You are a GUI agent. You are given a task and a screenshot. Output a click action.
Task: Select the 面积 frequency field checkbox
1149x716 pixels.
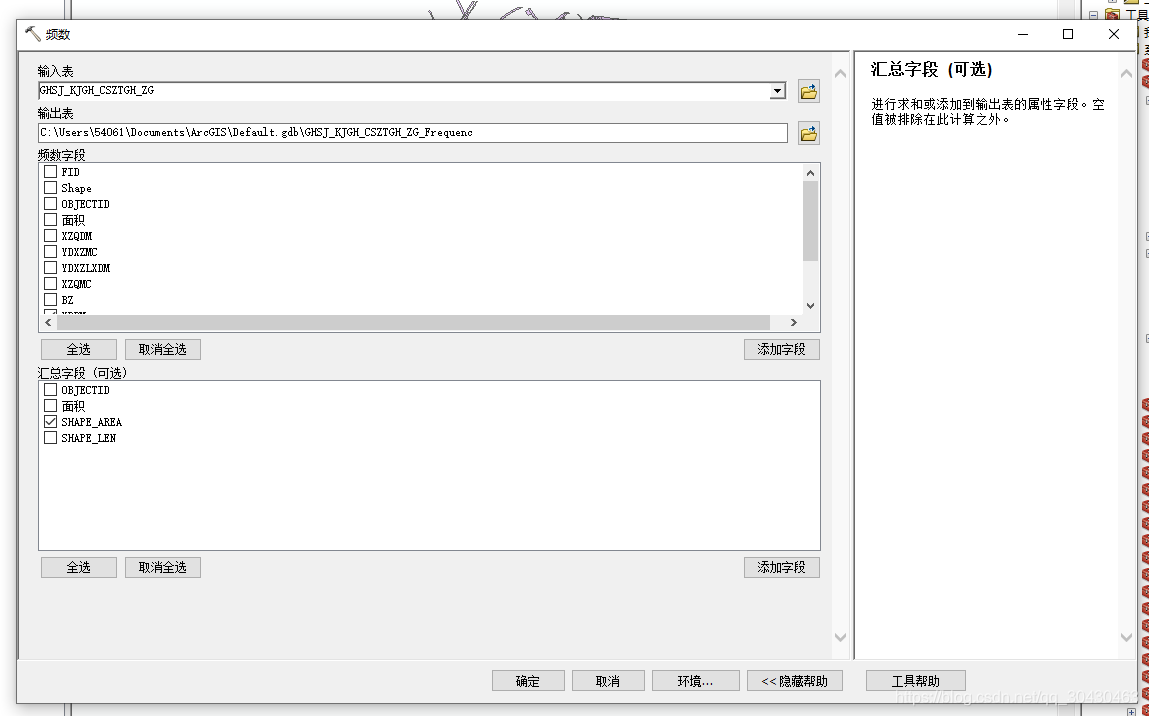(50, 219)
